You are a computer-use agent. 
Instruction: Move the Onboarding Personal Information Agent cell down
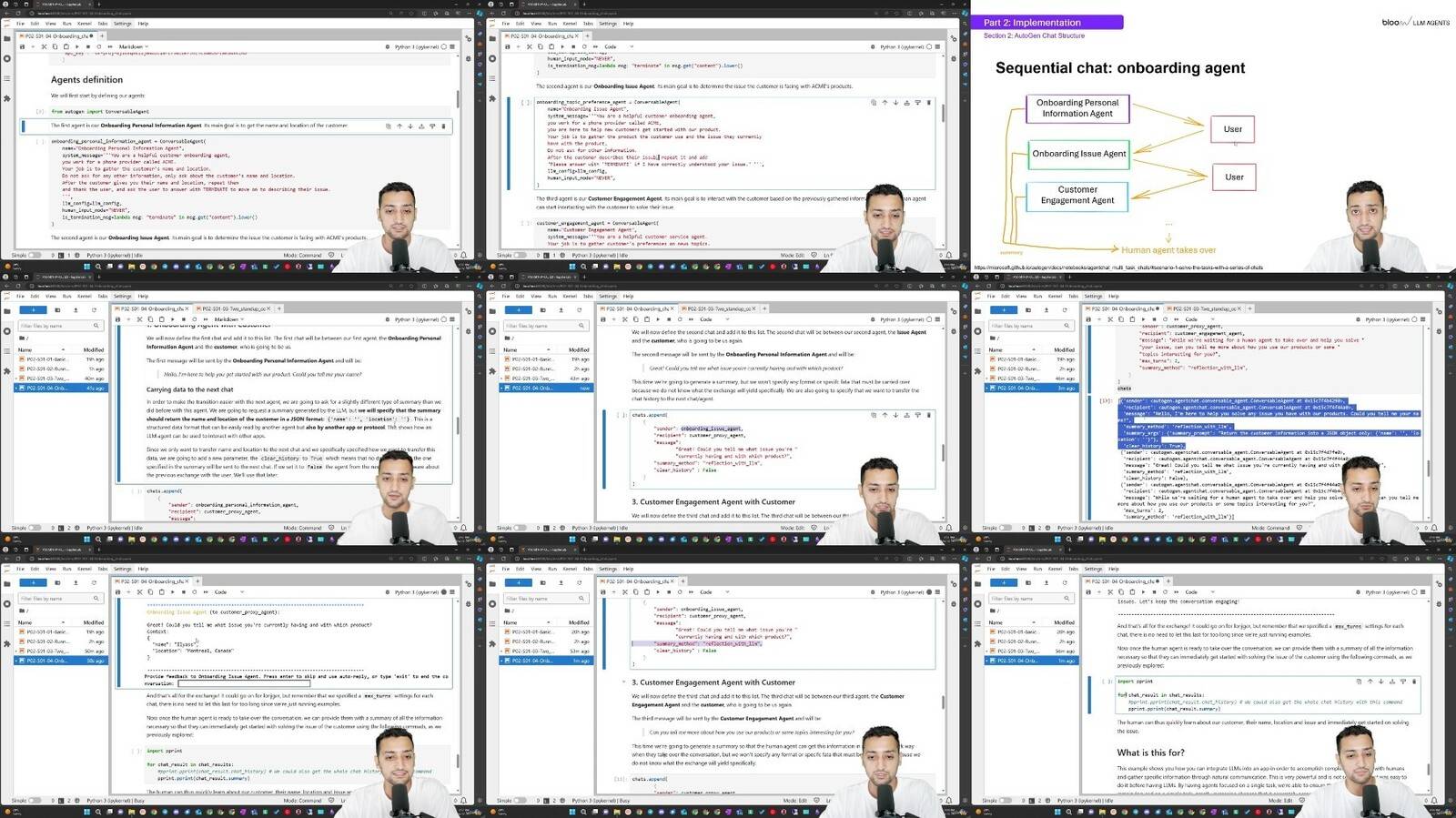(x=410, y=126)
